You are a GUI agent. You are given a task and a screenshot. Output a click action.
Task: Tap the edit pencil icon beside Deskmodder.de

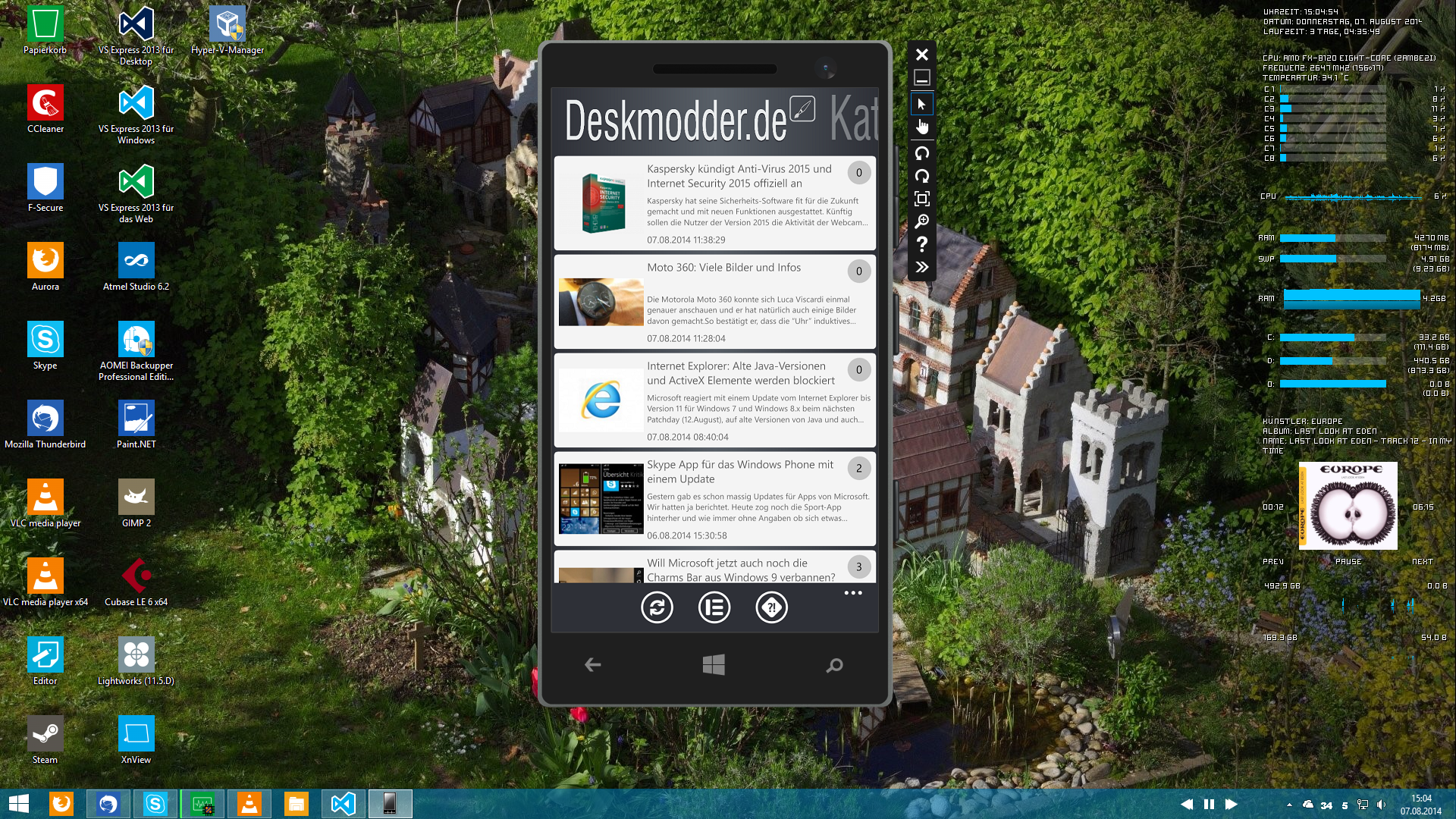coord(802,109)
